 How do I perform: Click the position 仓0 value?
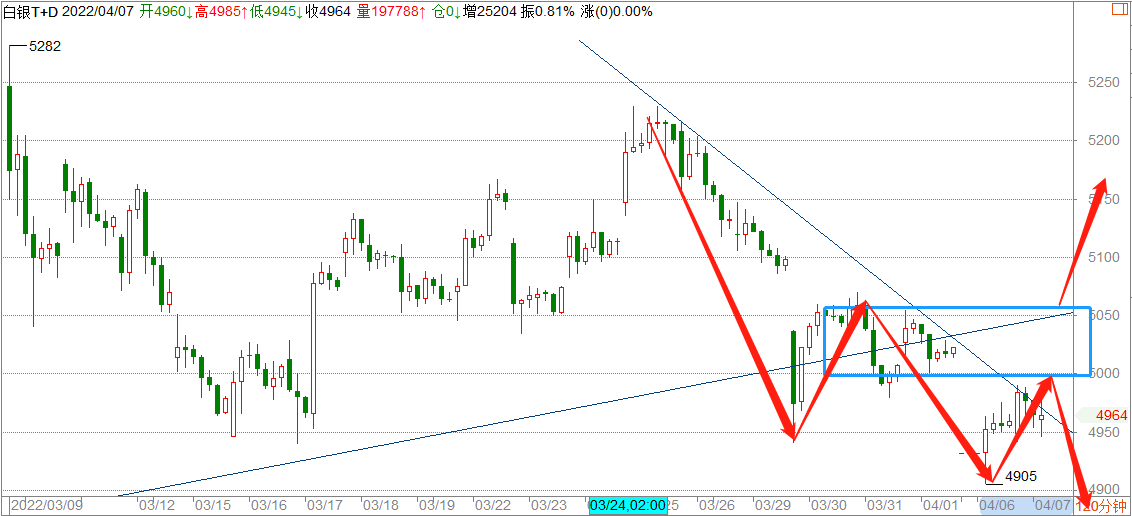click(x=448, y=12)
